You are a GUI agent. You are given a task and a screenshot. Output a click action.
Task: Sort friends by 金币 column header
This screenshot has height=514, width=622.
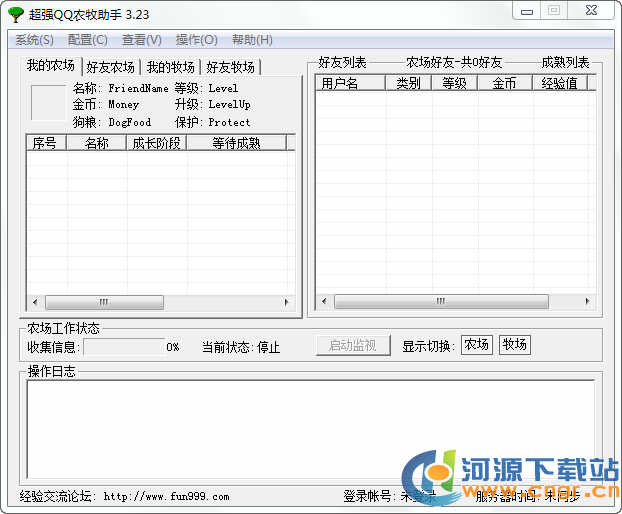(505, 83)
